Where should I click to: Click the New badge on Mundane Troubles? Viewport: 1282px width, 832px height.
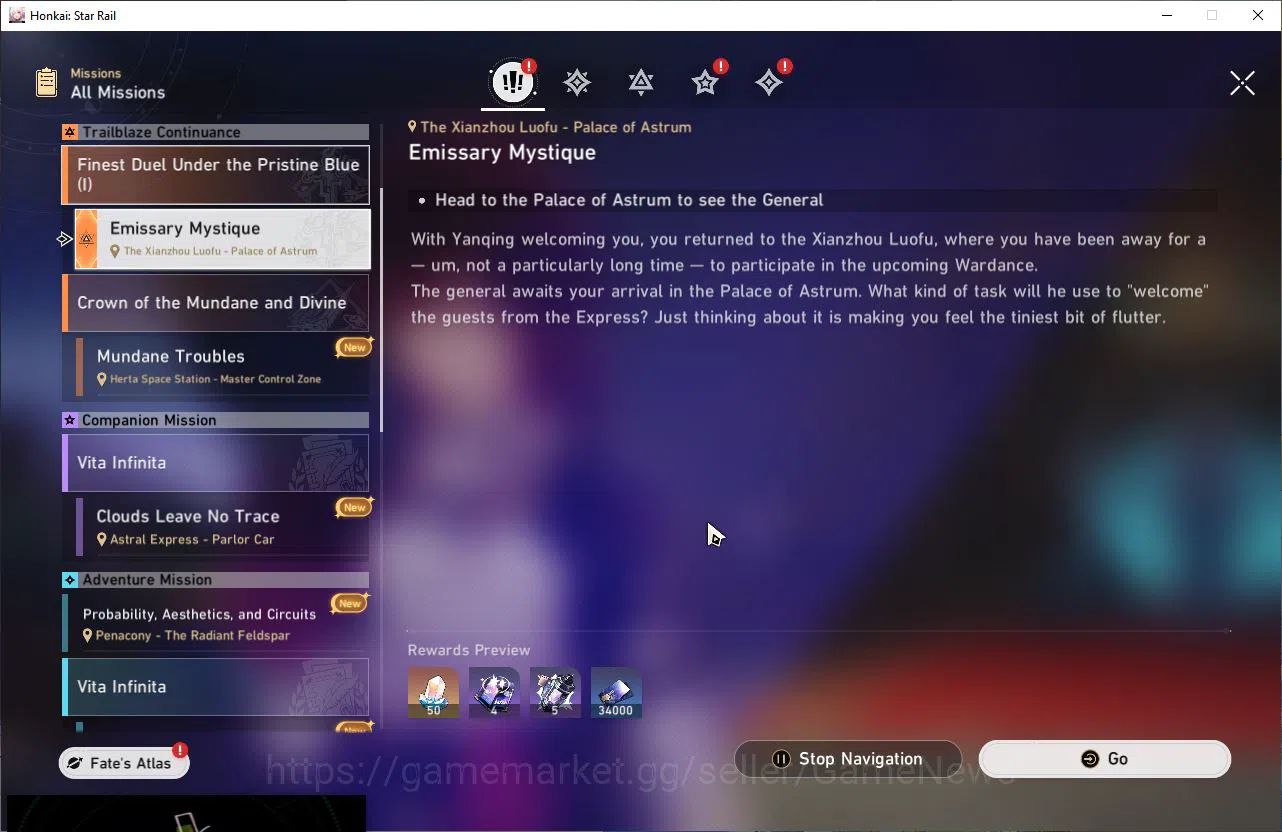[354, 347]
